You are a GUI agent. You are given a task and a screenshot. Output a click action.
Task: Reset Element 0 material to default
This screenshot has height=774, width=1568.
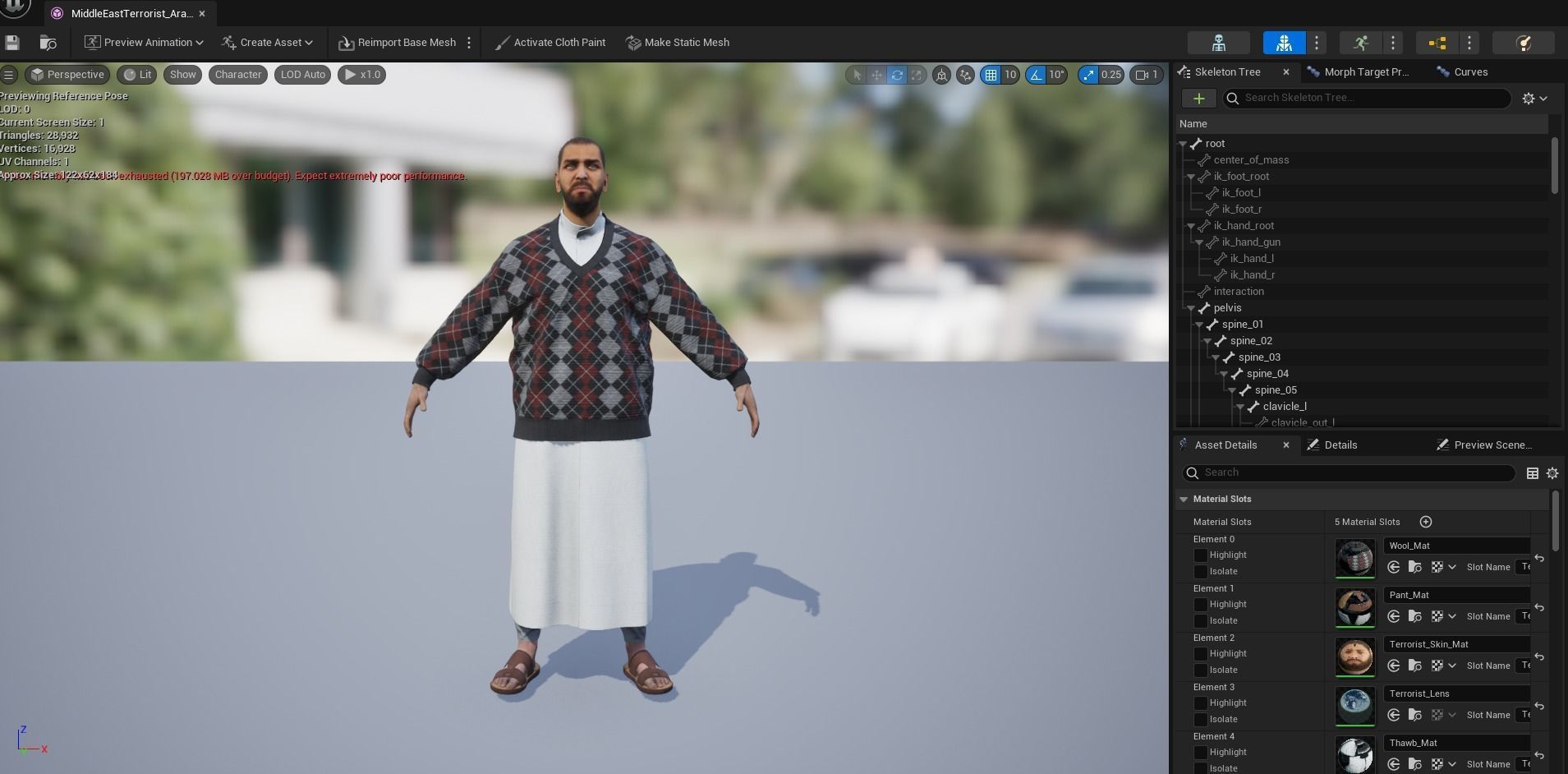point(1539,559)
